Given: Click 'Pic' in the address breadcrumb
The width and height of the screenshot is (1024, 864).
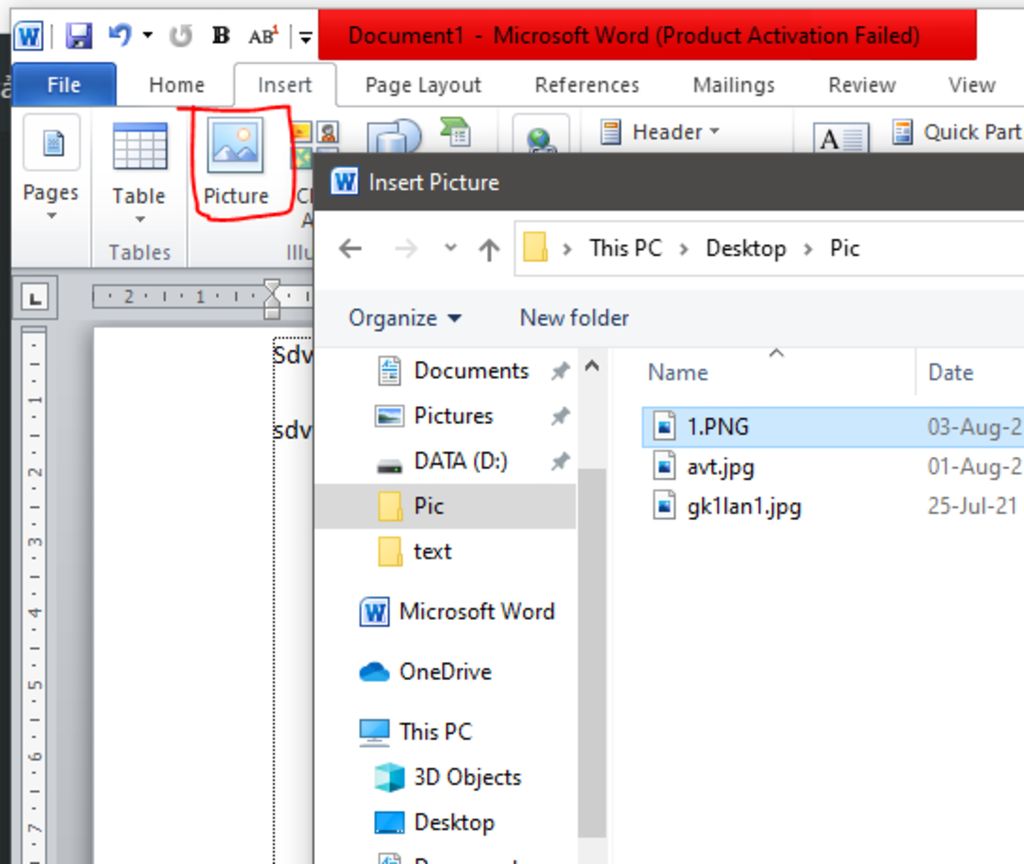Looking at the screenshot, I should pyautogui.click(x=844, y=248).
